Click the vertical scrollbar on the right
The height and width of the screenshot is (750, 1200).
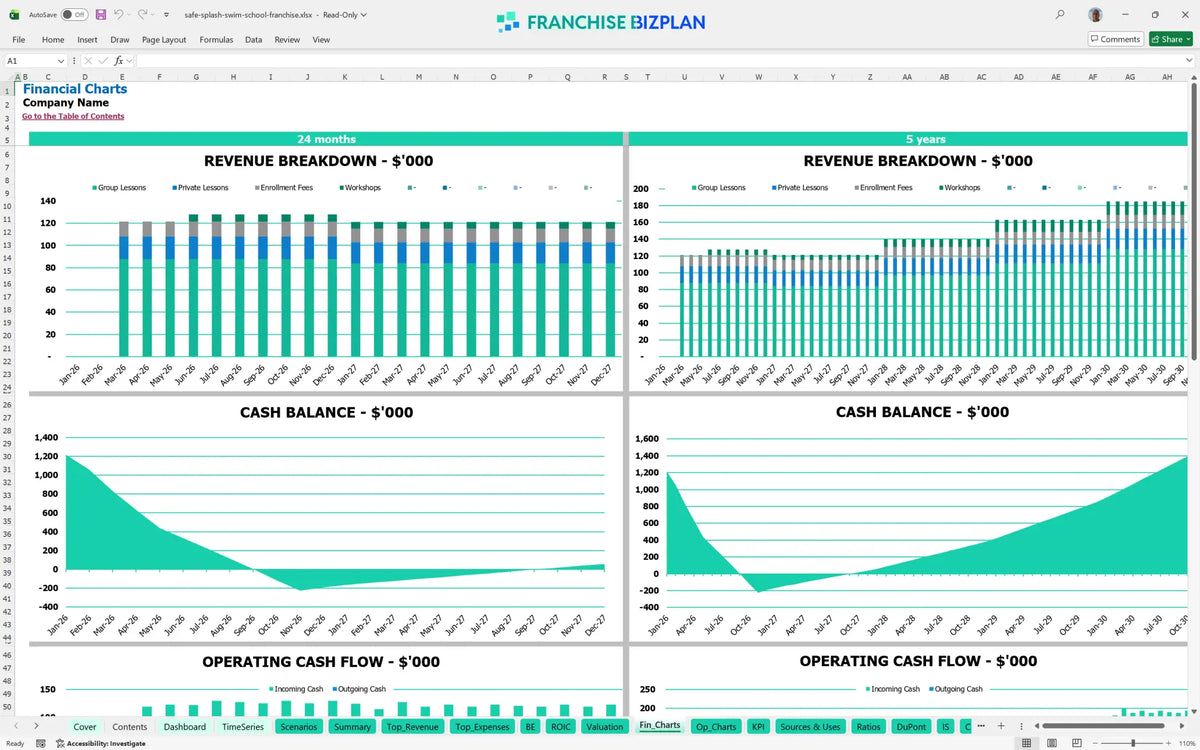click(1195, 220)
